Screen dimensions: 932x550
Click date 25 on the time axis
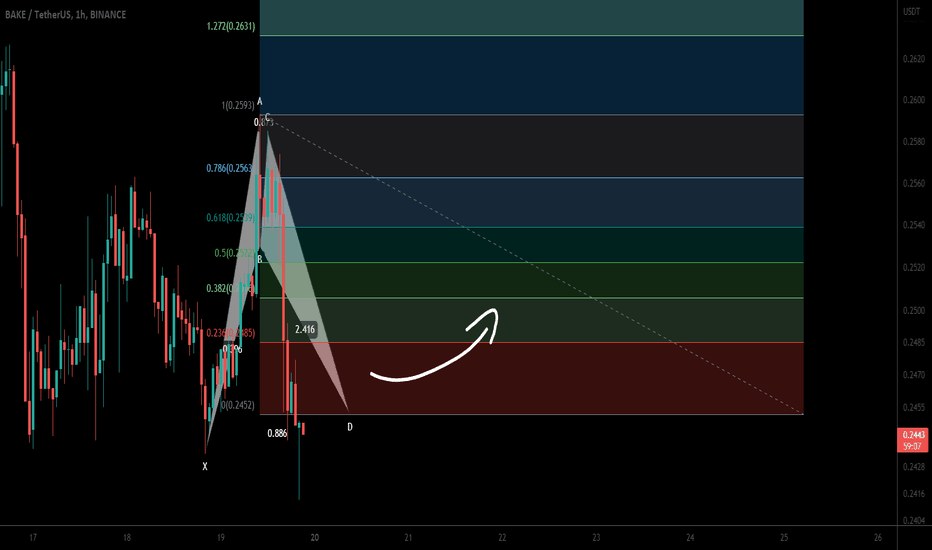[784, 538]
